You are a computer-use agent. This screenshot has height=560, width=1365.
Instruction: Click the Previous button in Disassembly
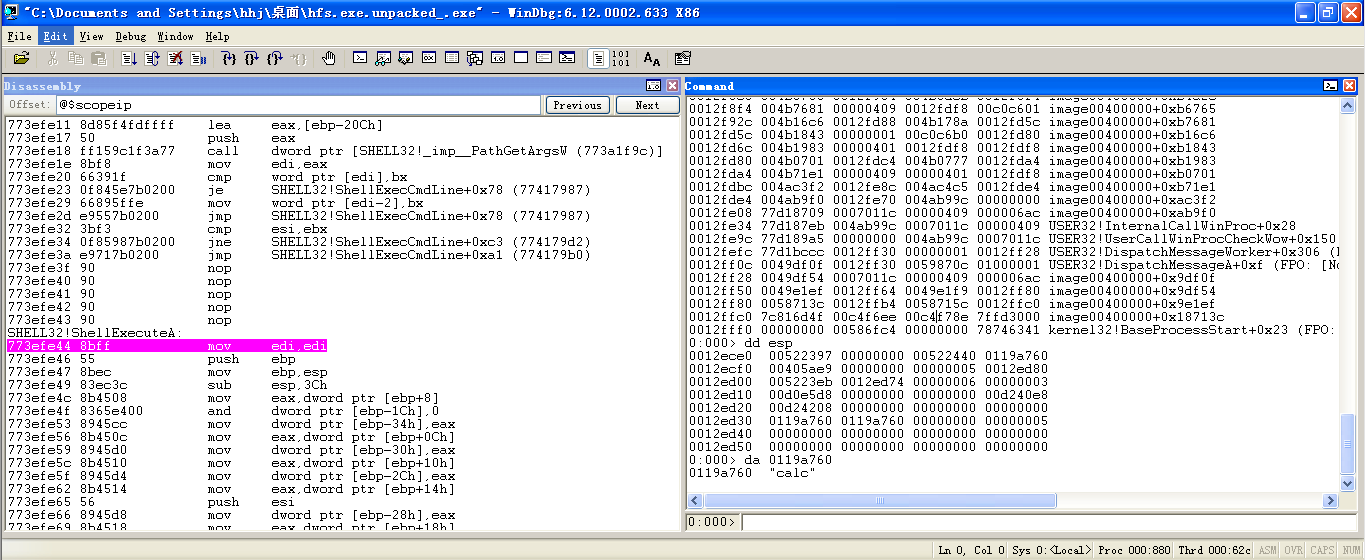click(577, 105)
